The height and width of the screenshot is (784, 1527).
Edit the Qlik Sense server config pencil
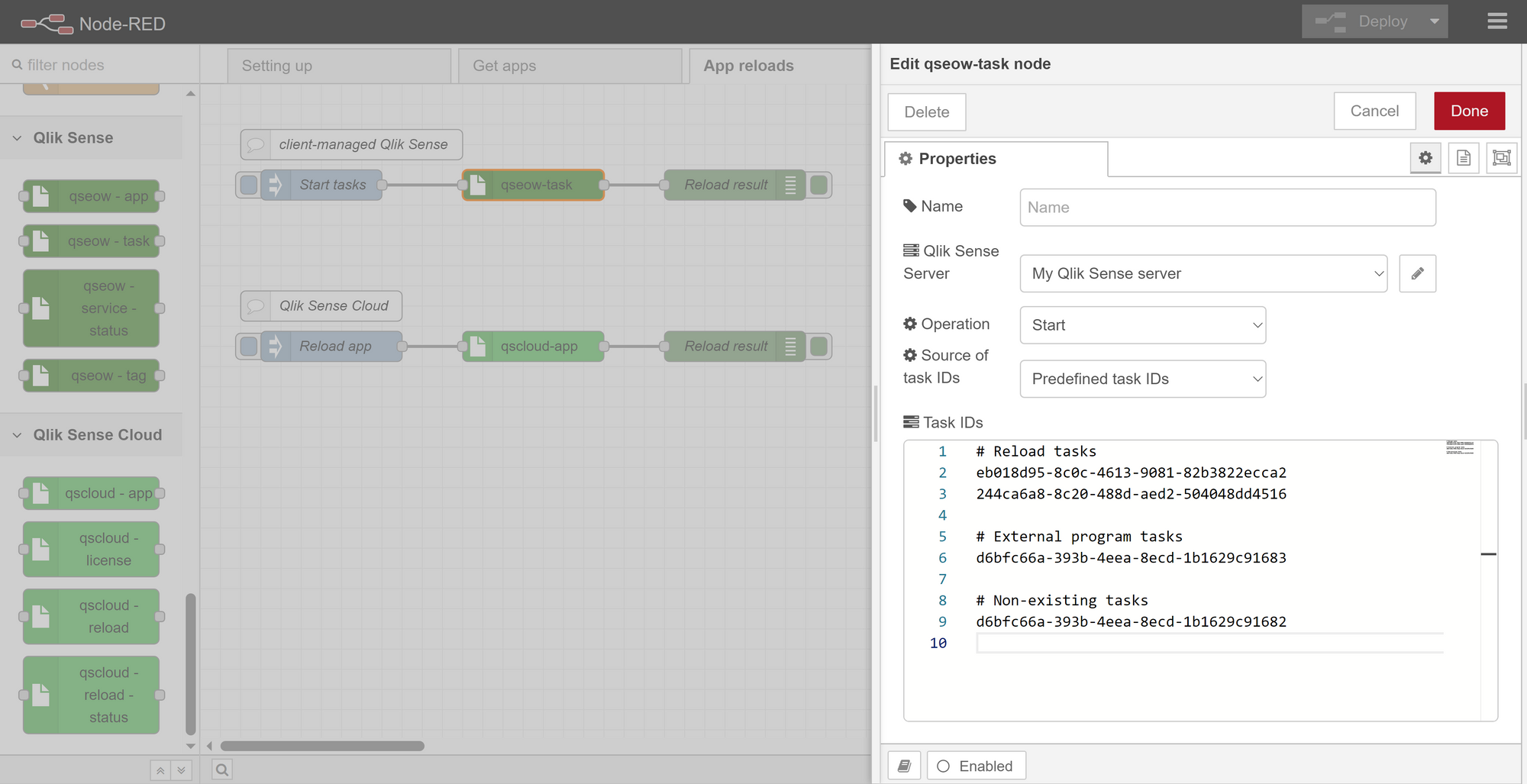[1418, 273]
